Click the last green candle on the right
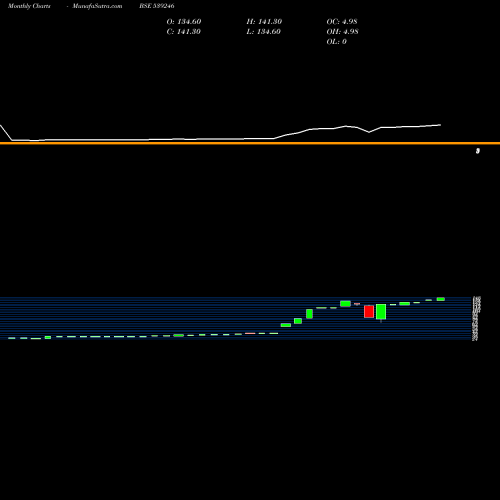Screen dimensions: 500x500 pos(441,299)
